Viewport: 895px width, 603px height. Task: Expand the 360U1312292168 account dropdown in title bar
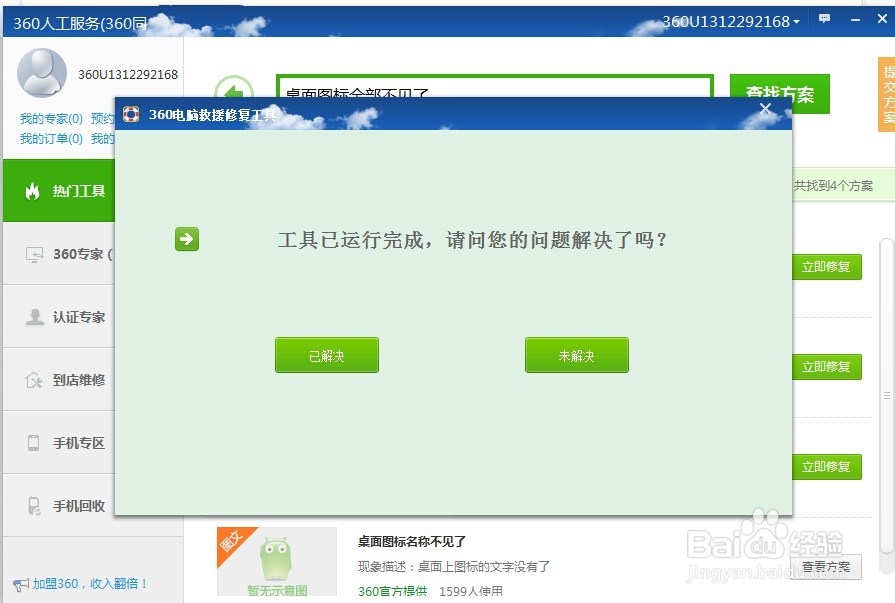731,22
